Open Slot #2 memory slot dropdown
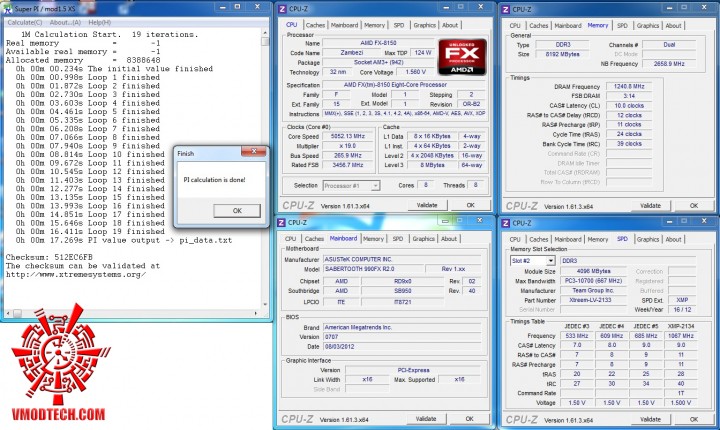 [x=533, y=260]
